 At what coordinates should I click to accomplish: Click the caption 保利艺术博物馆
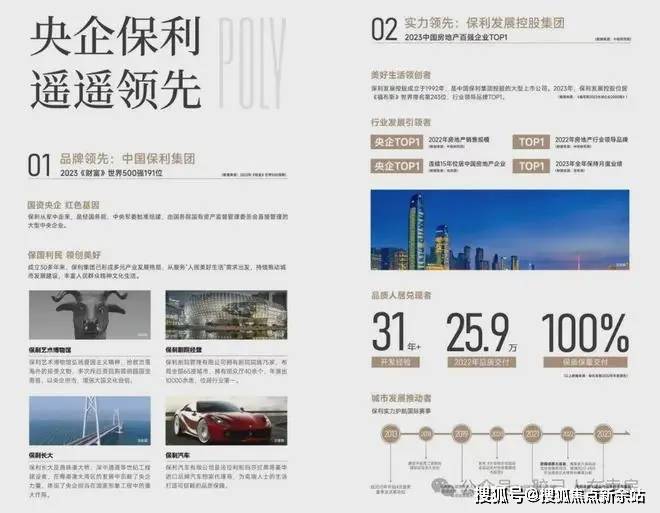[50, 350]
